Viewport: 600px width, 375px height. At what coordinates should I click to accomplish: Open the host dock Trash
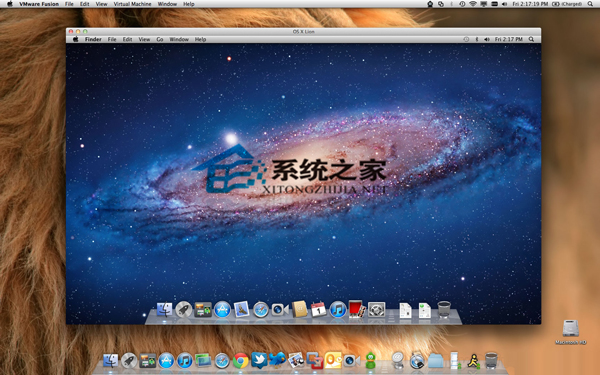coord(491,360)
